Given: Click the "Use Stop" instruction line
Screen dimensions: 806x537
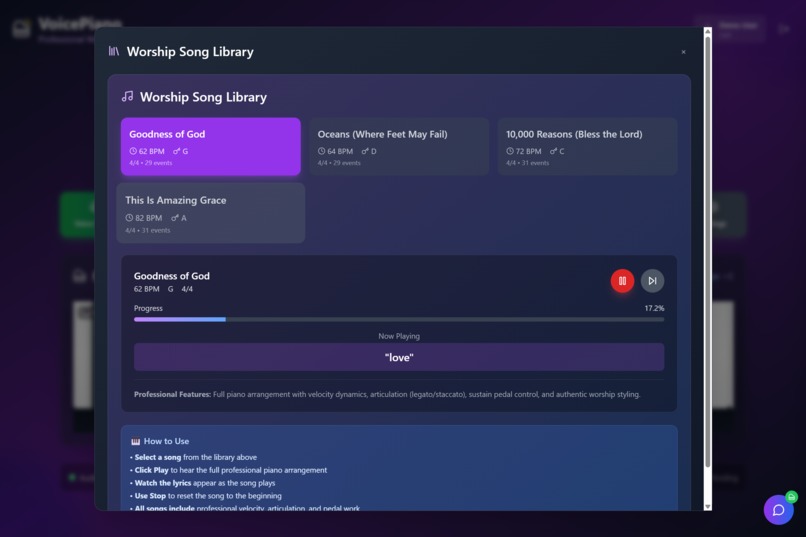Looking at the screenshot, I should point(206,496).
